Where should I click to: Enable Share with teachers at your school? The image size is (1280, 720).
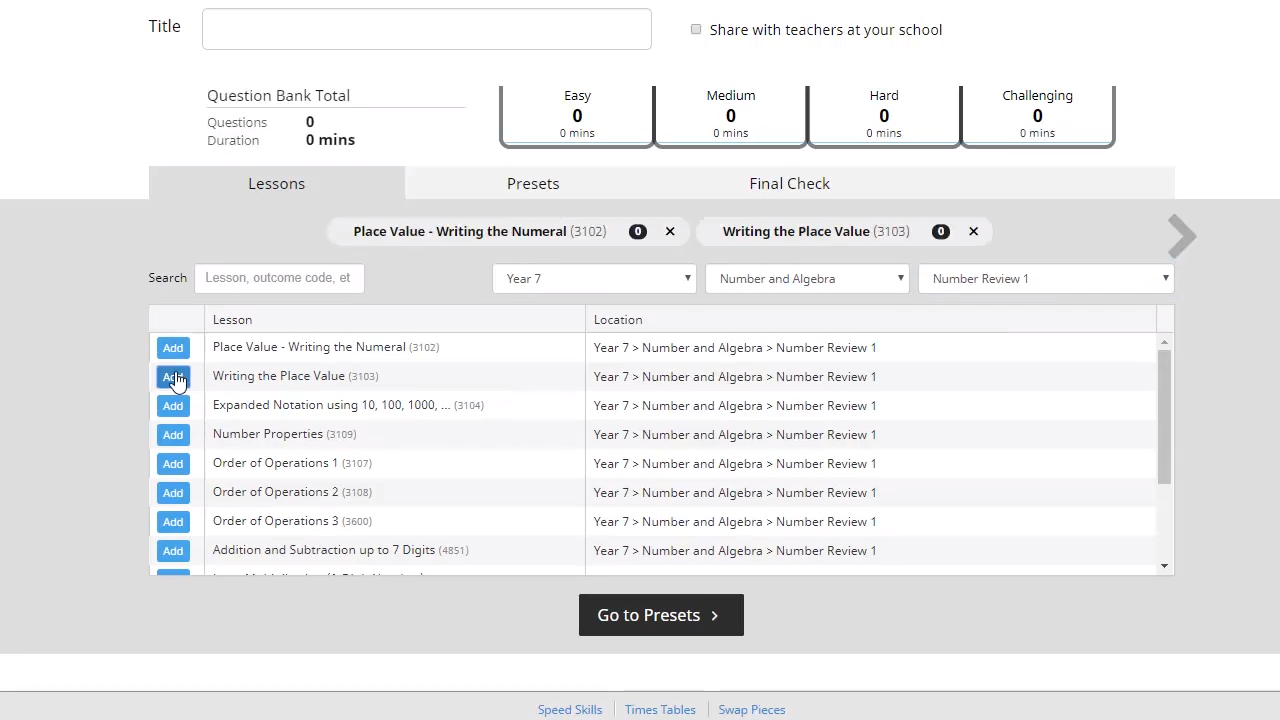696,30
